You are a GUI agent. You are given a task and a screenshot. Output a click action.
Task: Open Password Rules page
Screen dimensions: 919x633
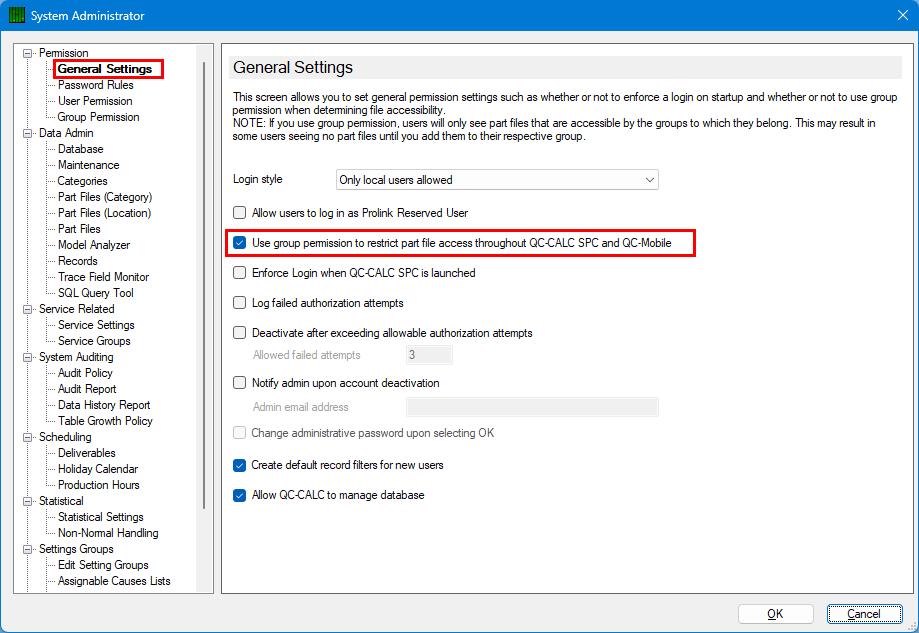pyautogui.click(x=96, y=85)
